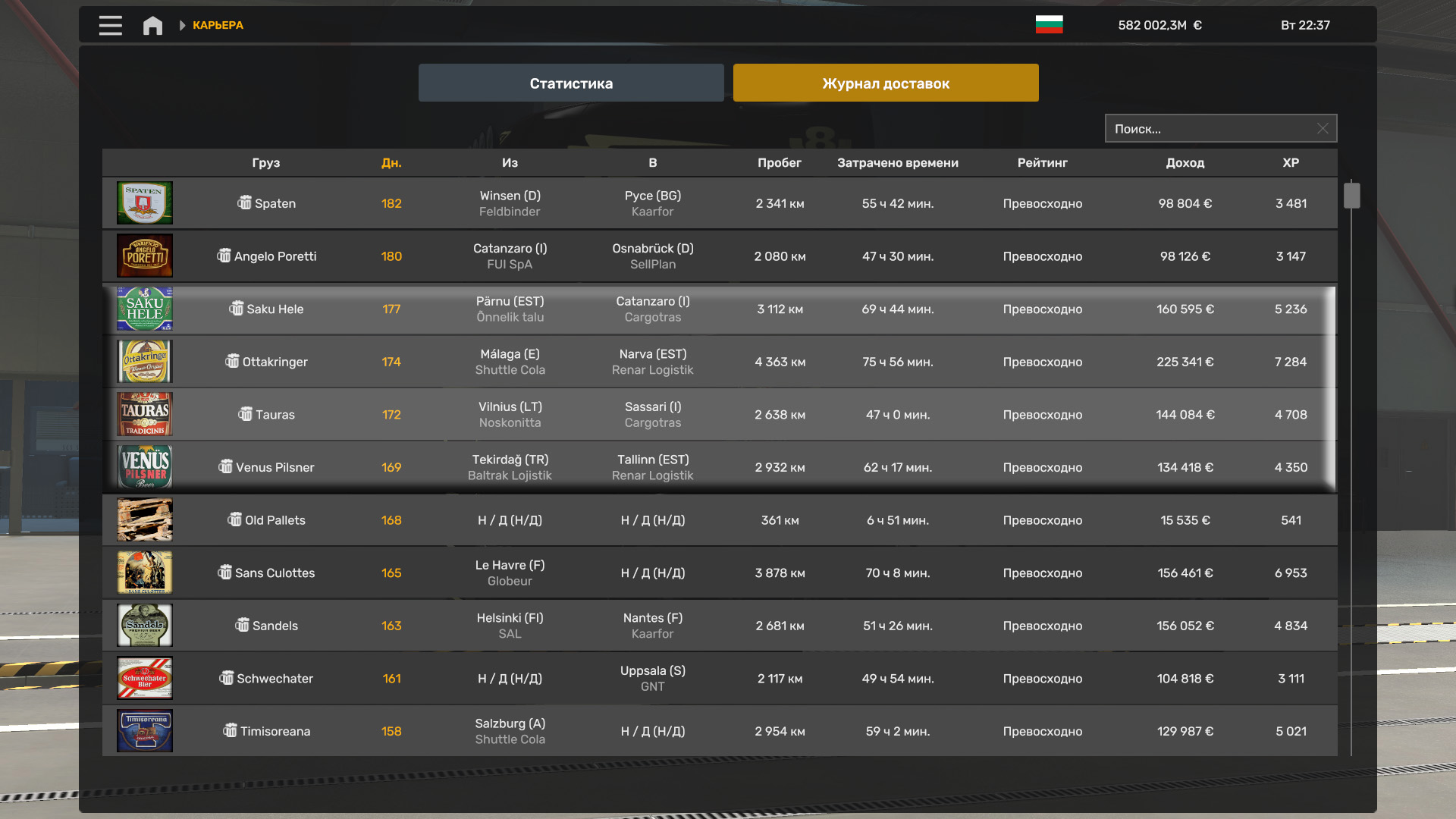
Task: Click the mug icon beside Saku Hele
Action: (236, 308)
